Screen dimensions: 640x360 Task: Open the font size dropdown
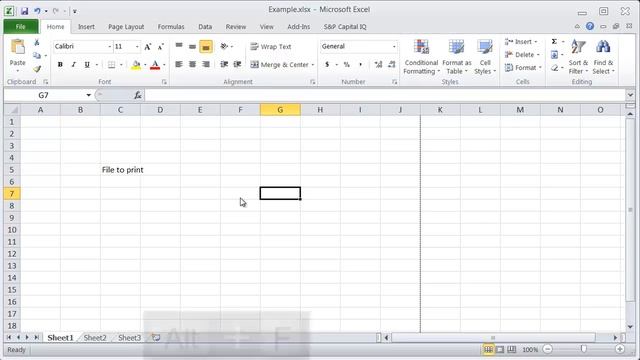137,47
